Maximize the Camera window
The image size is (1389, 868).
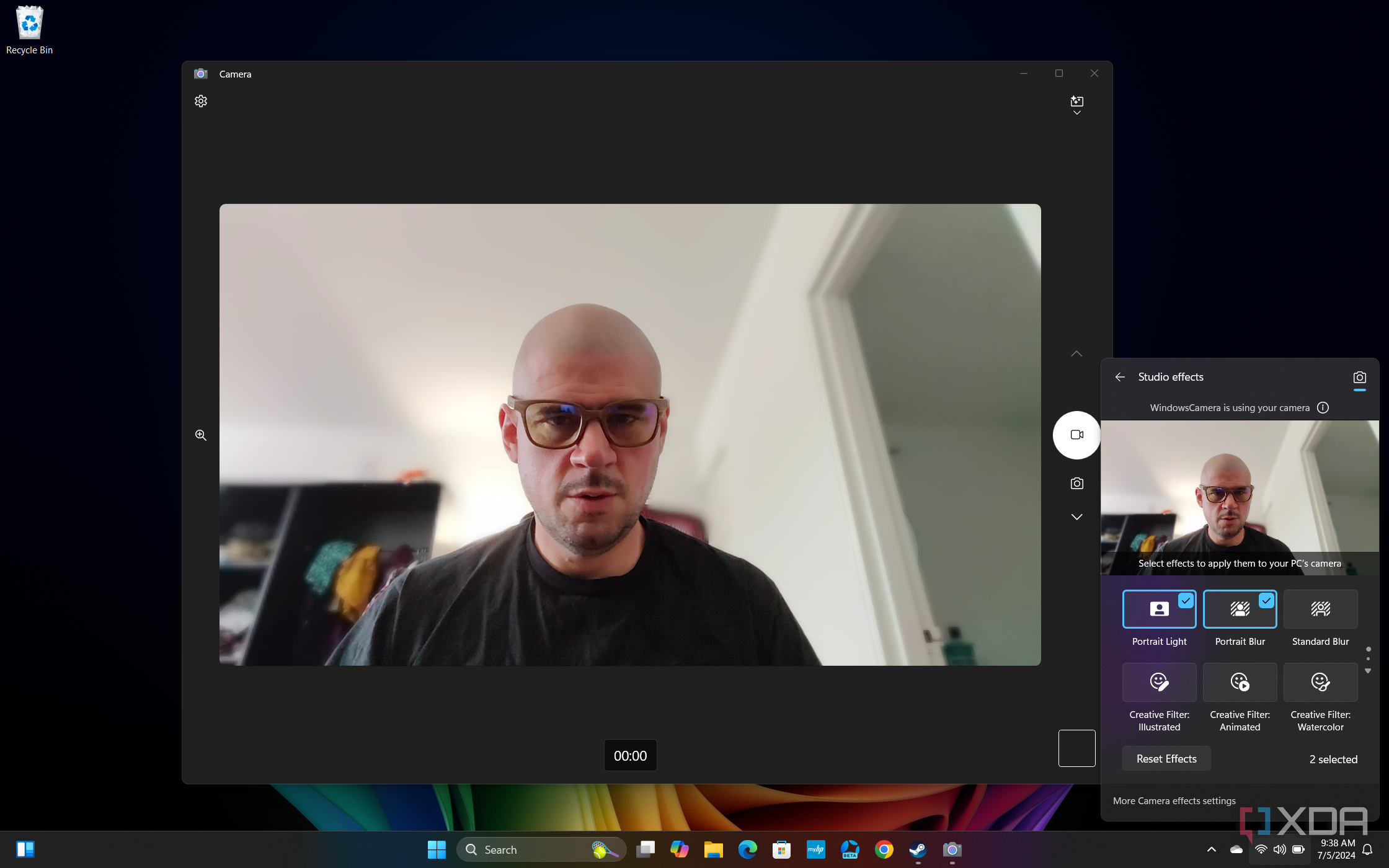1059,74
